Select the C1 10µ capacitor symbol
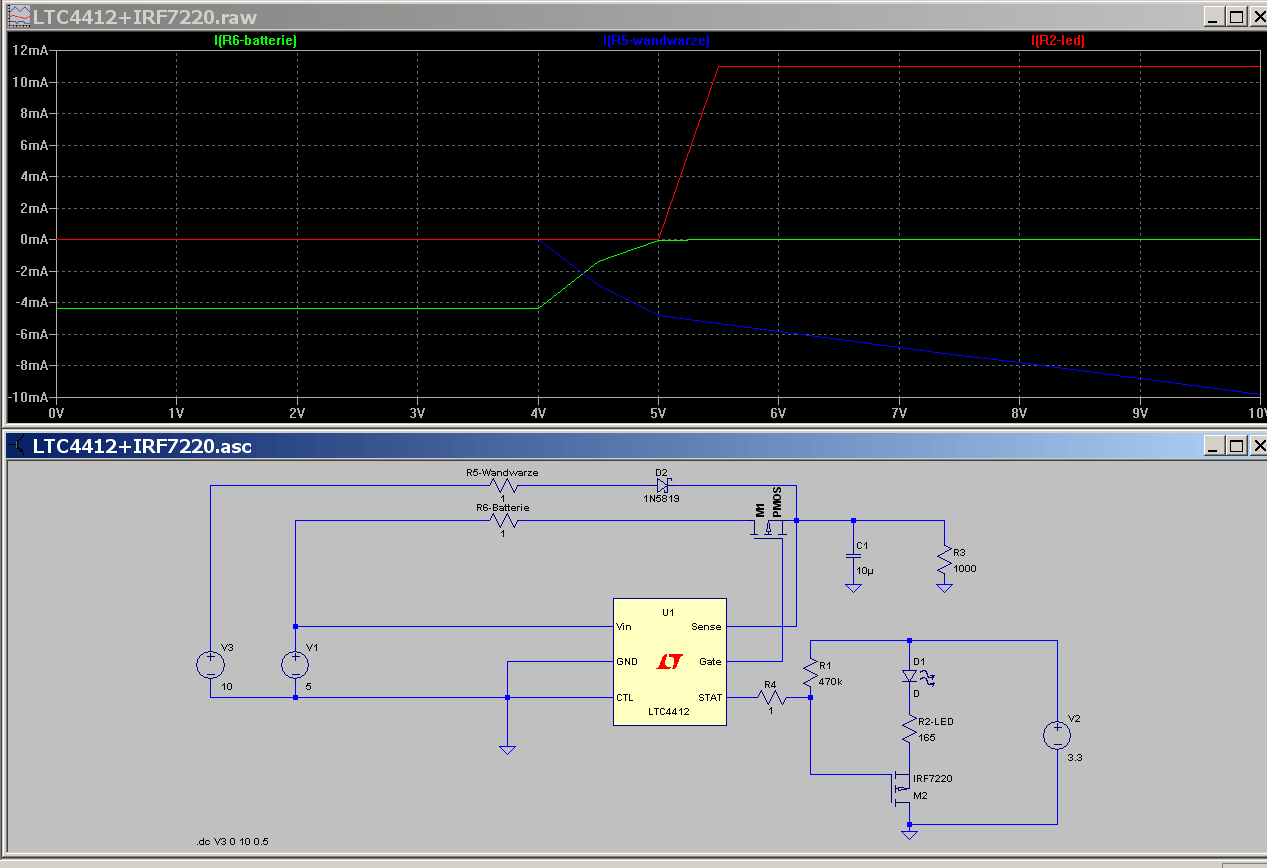Image resolution: width=1267 pixels, height=868 pixels. (x=853, y=556)
